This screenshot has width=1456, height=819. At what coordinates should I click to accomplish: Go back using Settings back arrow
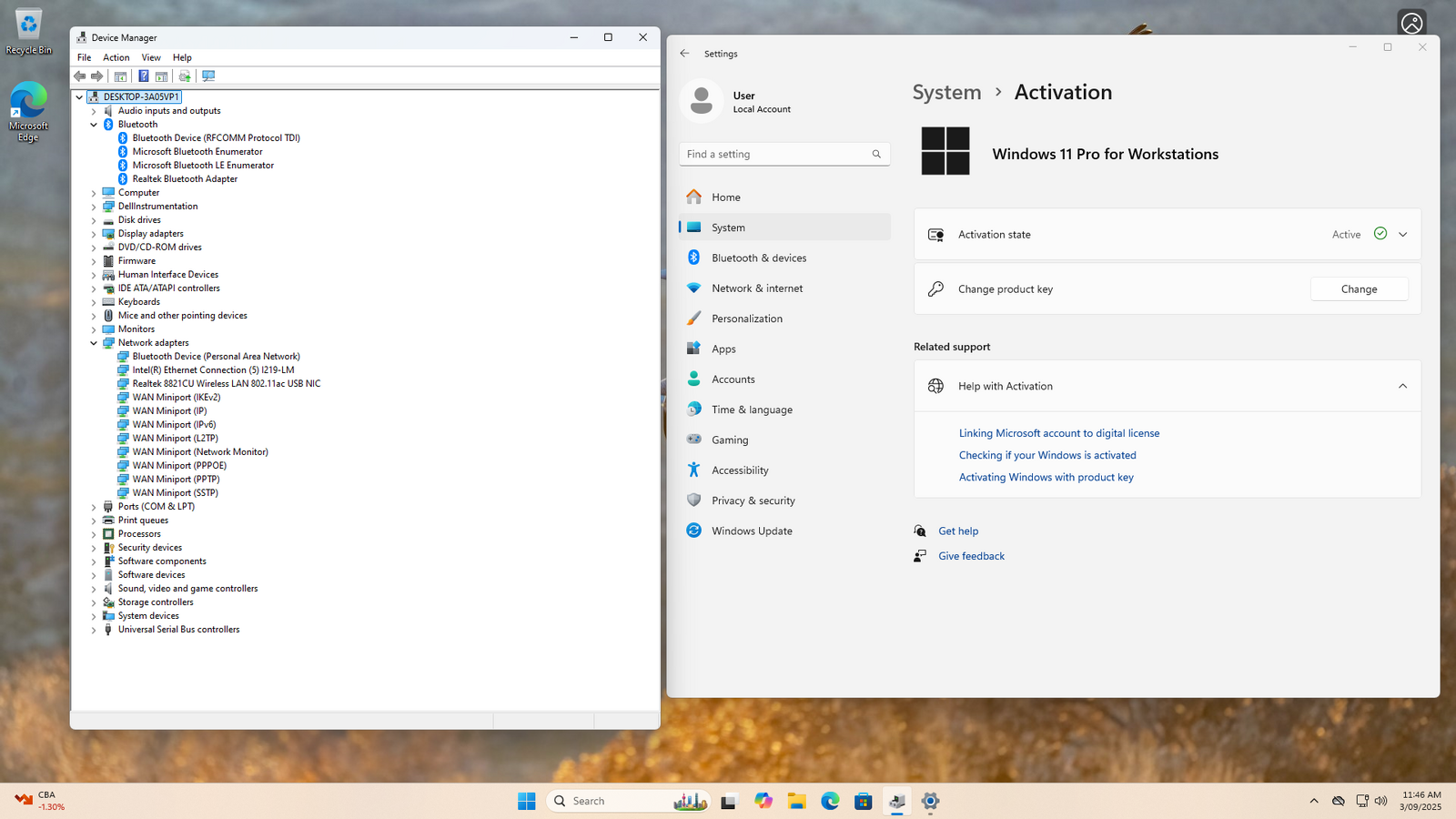point(684,54)
